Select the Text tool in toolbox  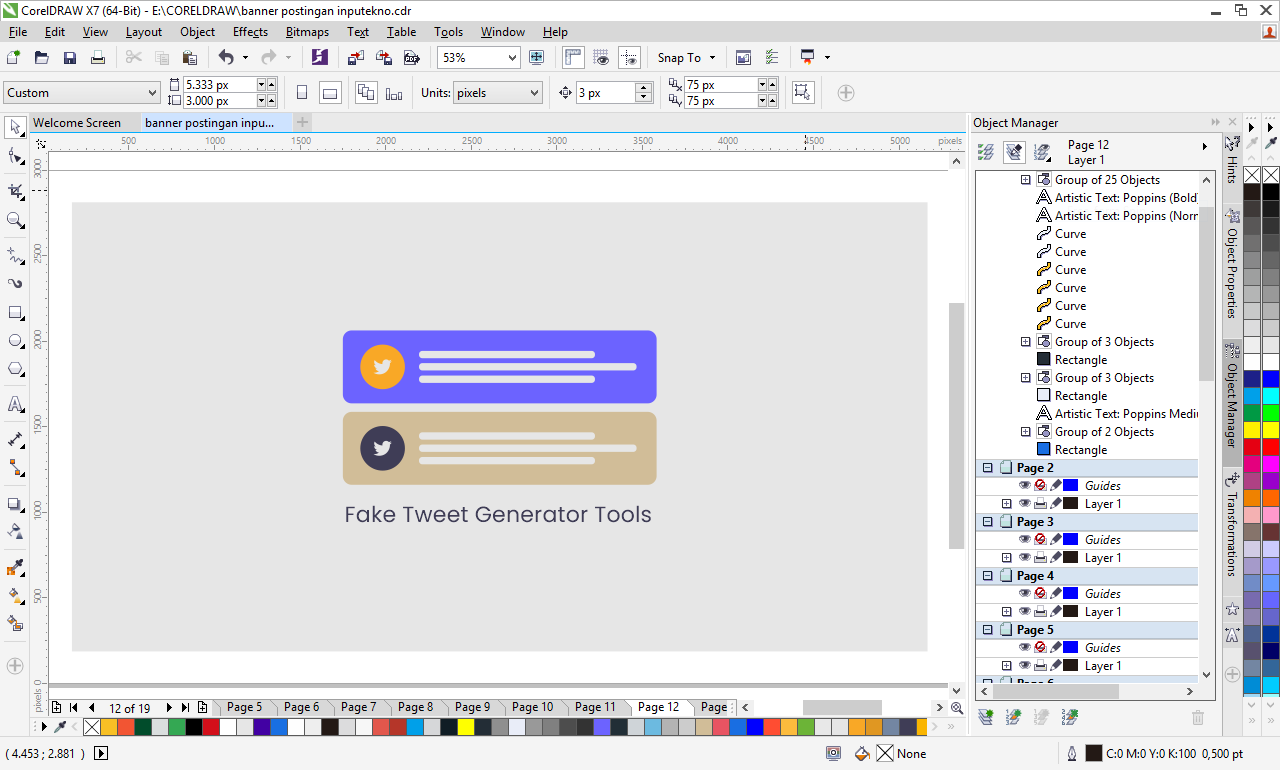[15, 404]
